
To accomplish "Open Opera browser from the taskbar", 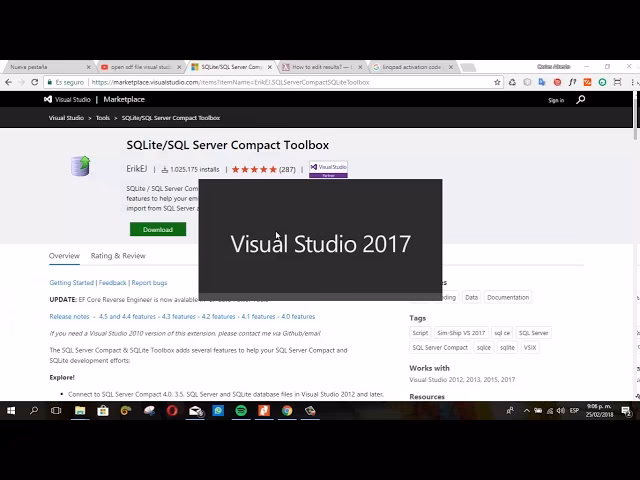I will point(172,411).
